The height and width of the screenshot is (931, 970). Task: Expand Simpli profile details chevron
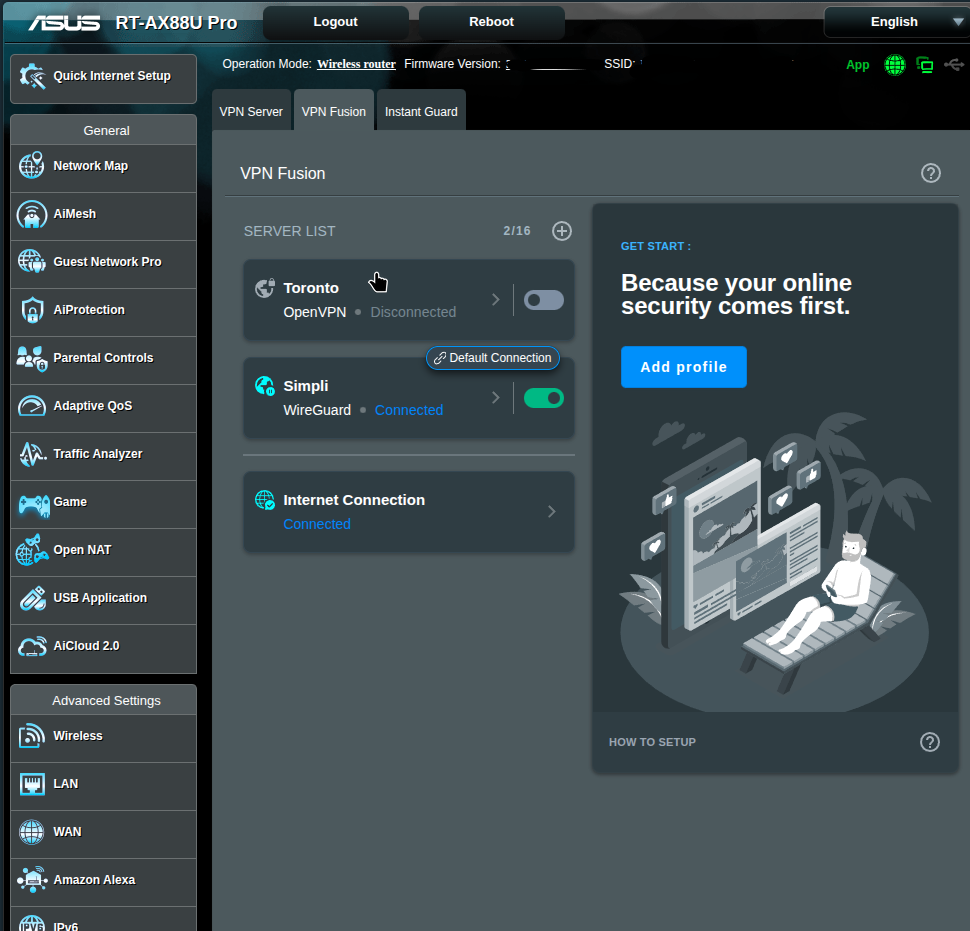(496, 398)
